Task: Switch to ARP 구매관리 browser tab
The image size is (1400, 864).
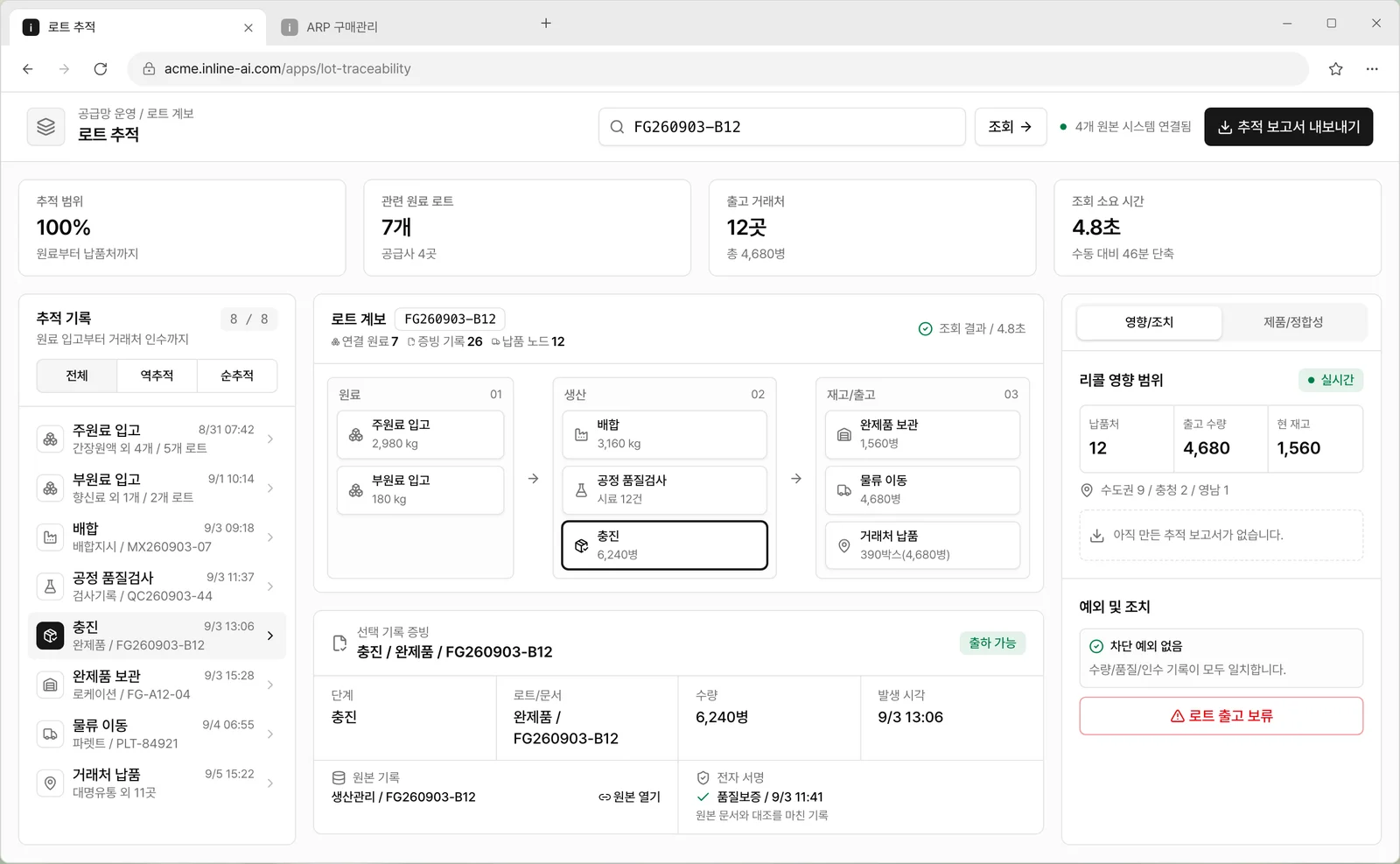Action: [x=341, y=27]
